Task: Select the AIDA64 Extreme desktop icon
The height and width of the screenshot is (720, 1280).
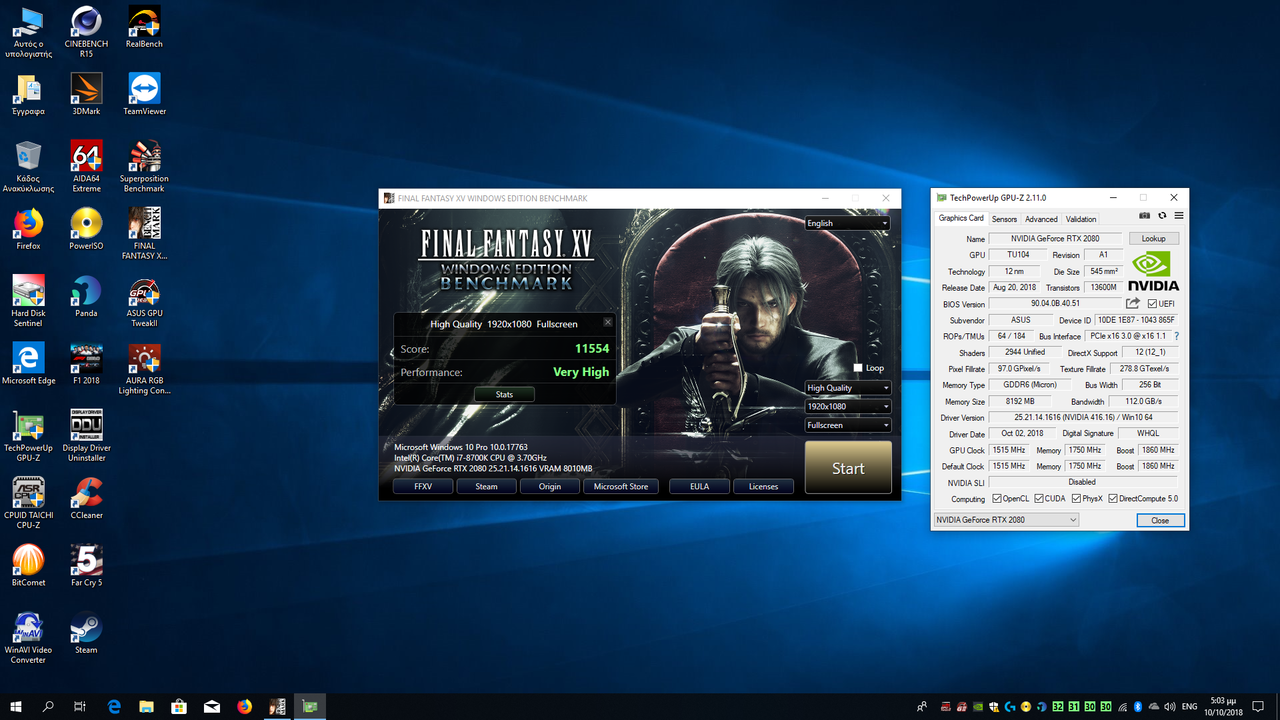Action: (x=86, y=167)
